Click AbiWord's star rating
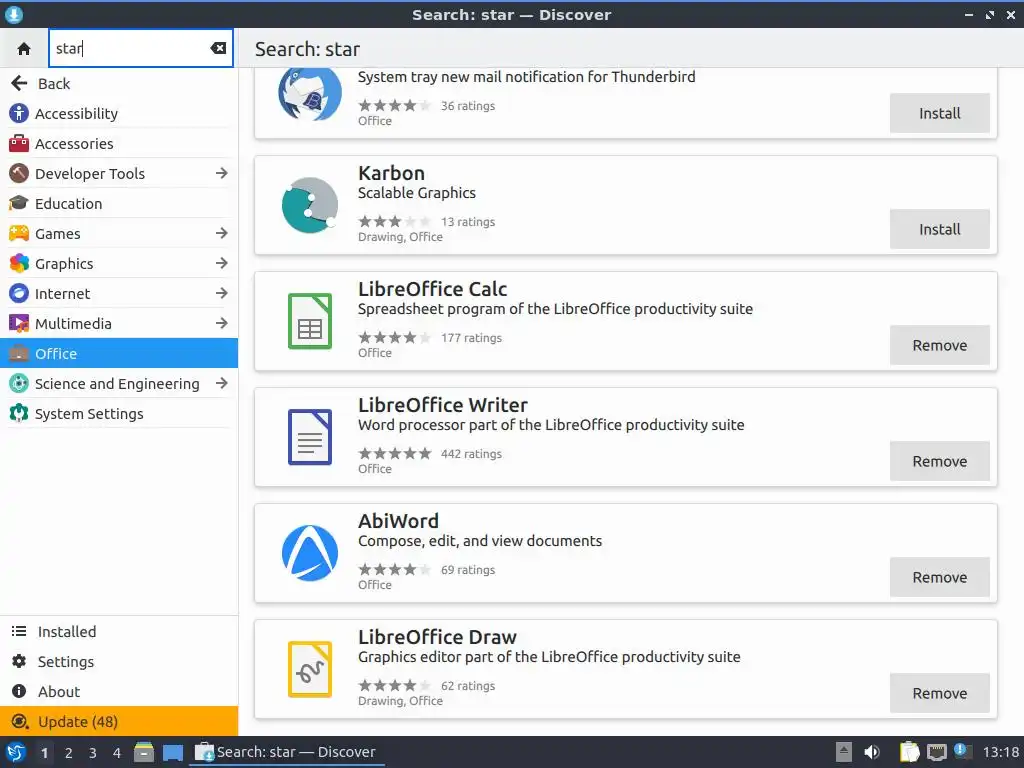The image size is (1024, 768). (394, 569)
